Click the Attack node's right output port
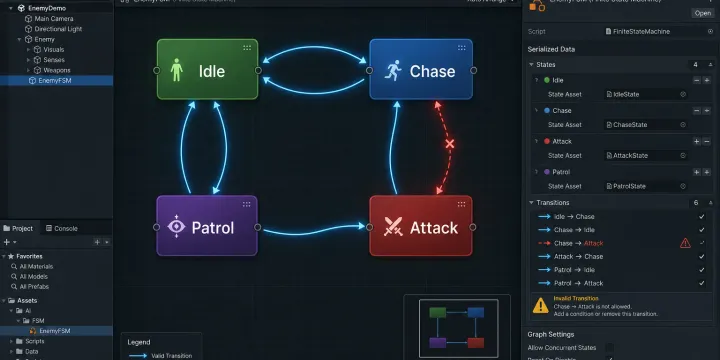The width and height of the screenshot is (720, 360). click(x=473, y=227)
